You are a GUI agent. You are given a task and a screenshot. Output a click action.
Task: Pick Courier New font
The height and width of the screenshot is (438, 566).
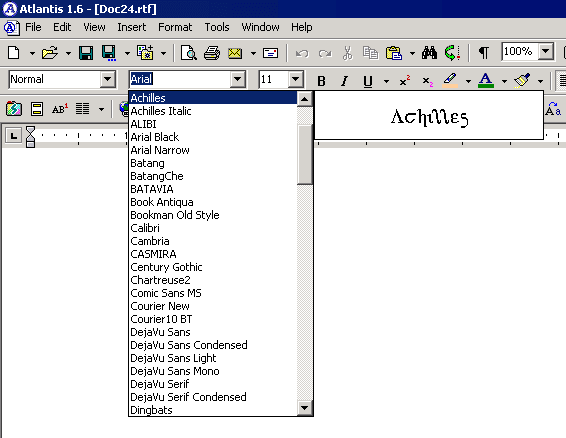(x=213, y=306)
